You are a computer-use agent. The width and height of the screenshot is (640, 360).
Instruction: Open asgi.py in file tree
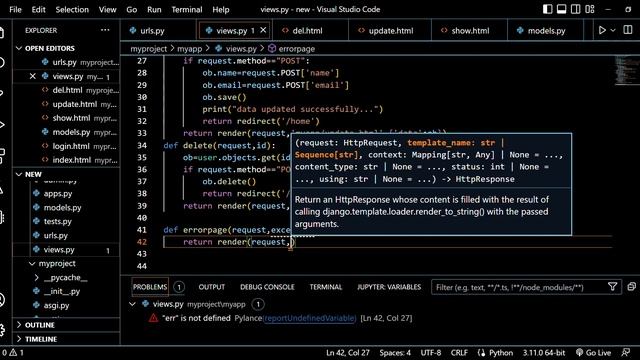[56, 305]
